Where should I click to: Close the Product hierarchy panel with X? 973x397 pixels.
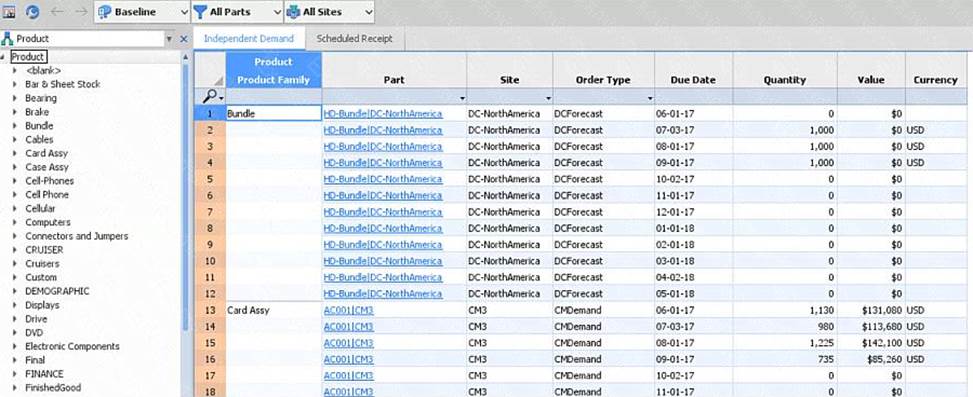click(184, 38)
